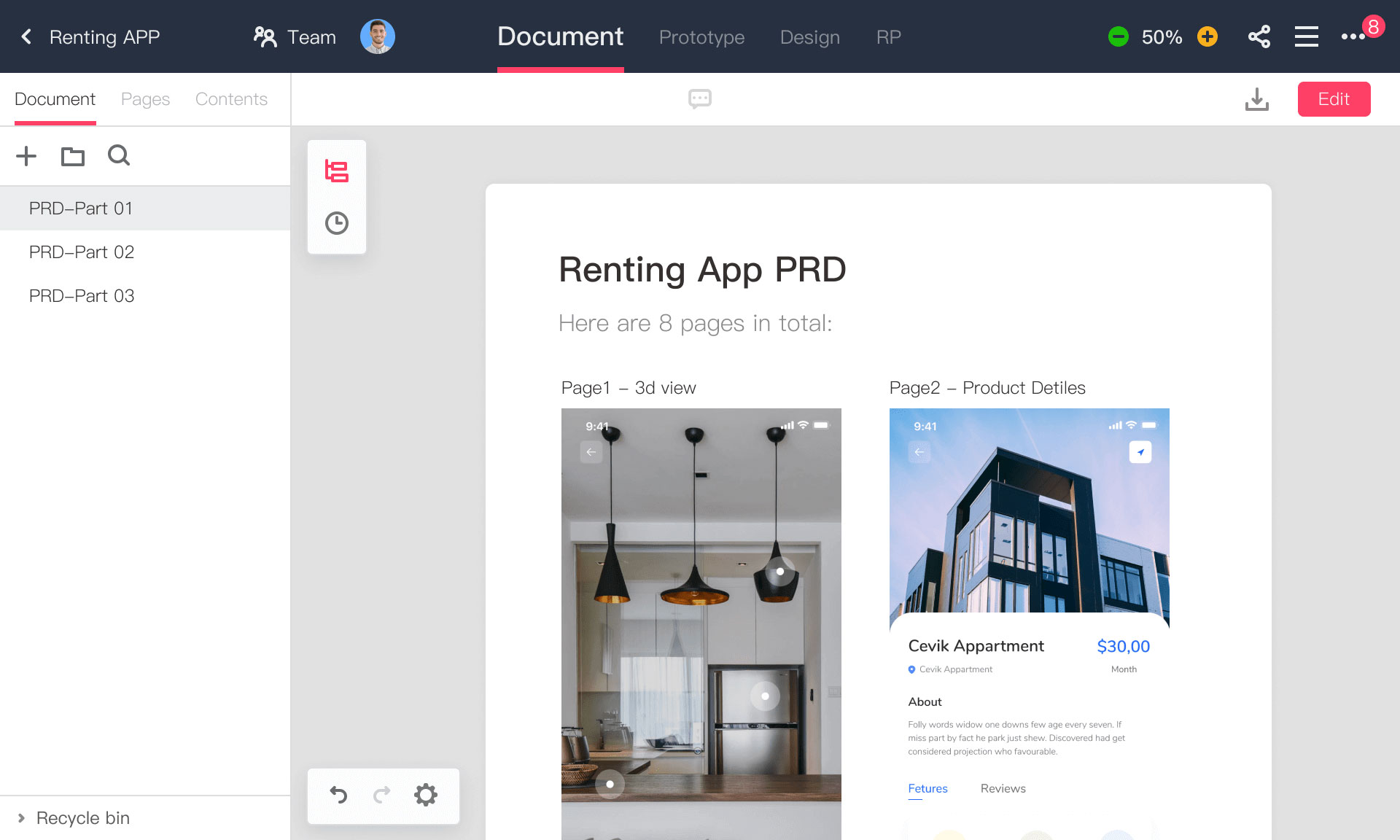Open PRD–Part 01 document

[x=145, y=209]
